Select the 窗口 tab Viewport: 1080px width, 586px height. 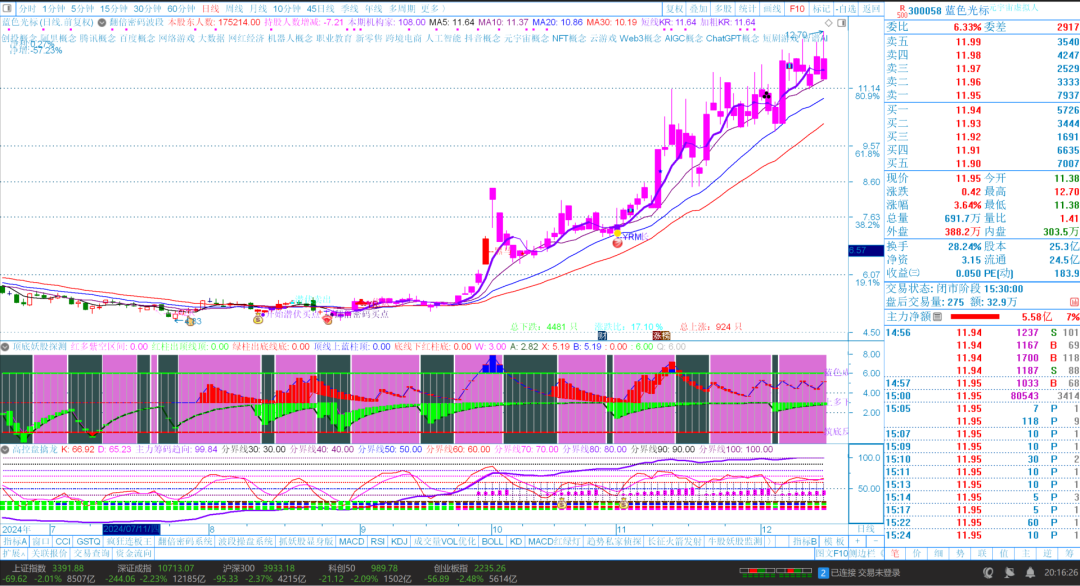(x=41, y=542)
